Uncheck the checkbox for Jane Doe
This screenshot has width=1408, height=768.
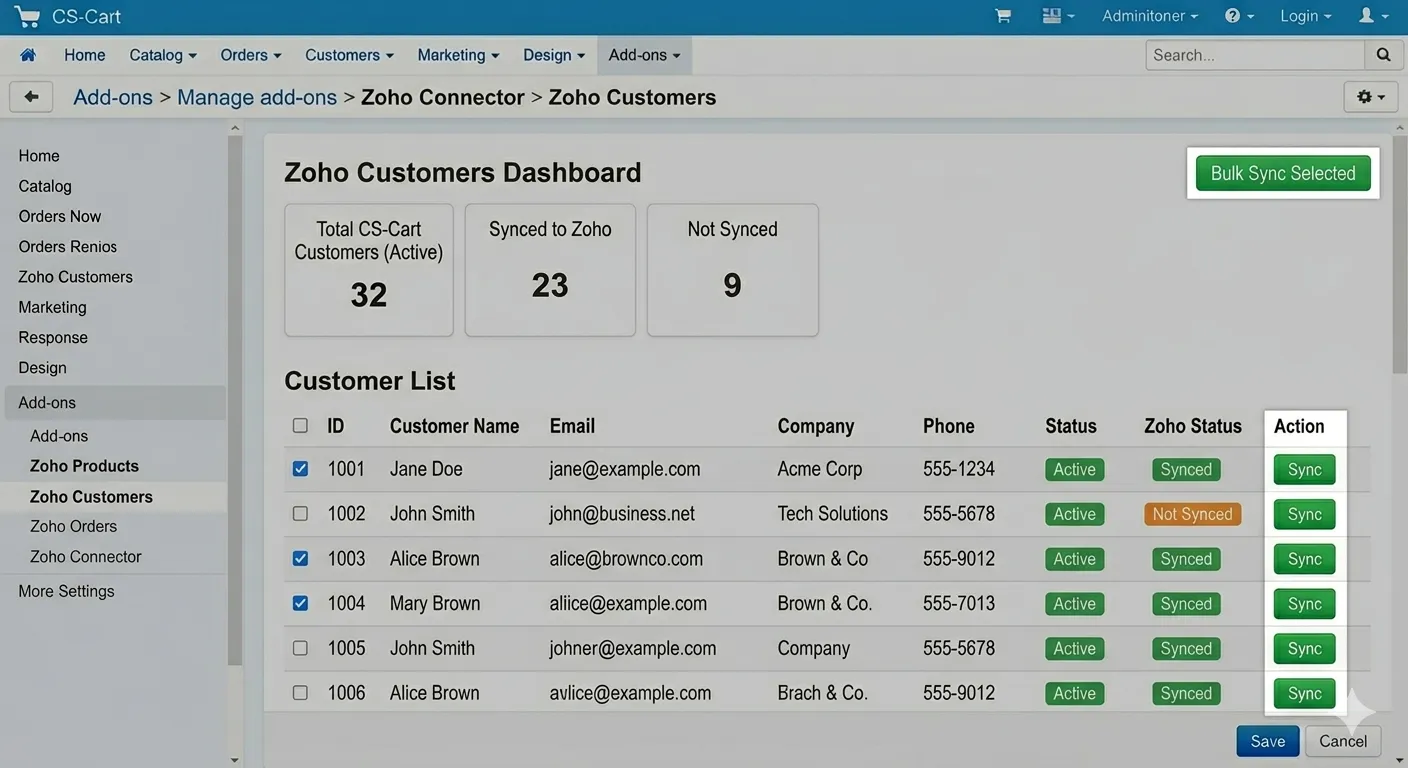[300, 469]
